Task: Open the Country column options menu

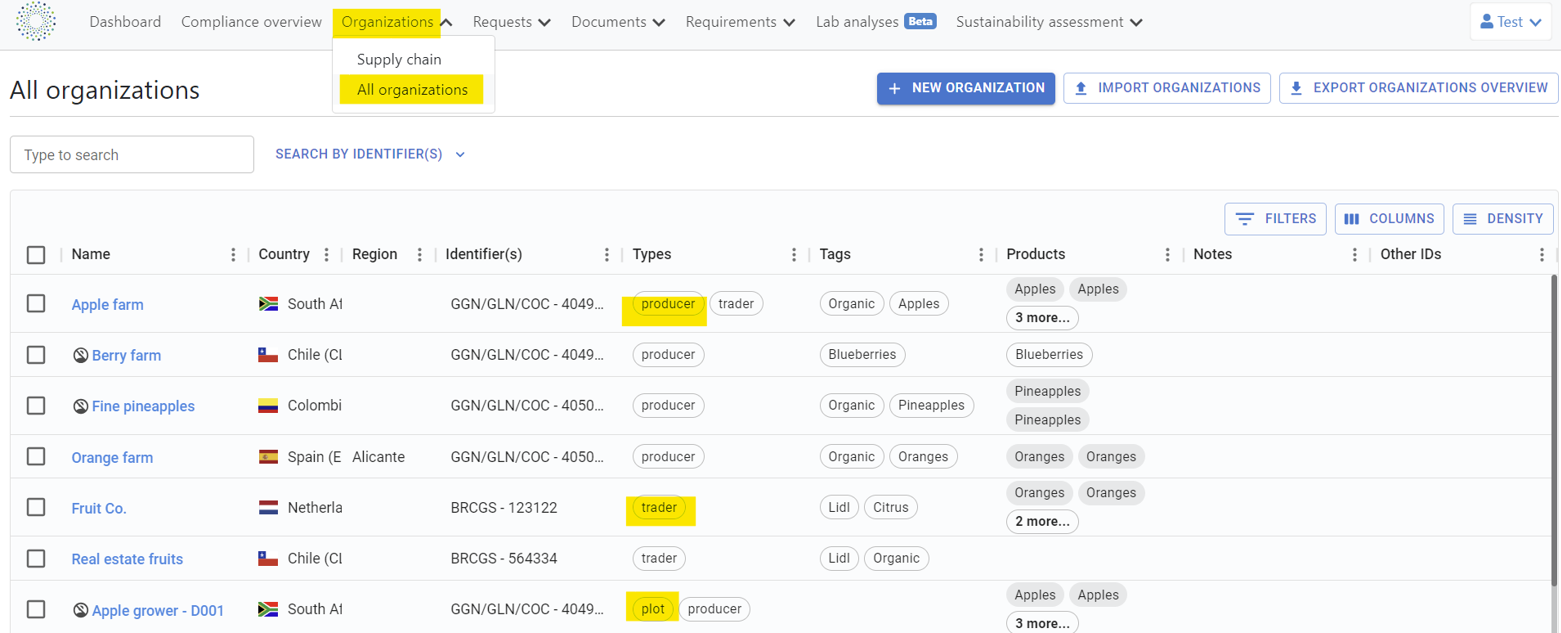Action: tap(327, 255)
